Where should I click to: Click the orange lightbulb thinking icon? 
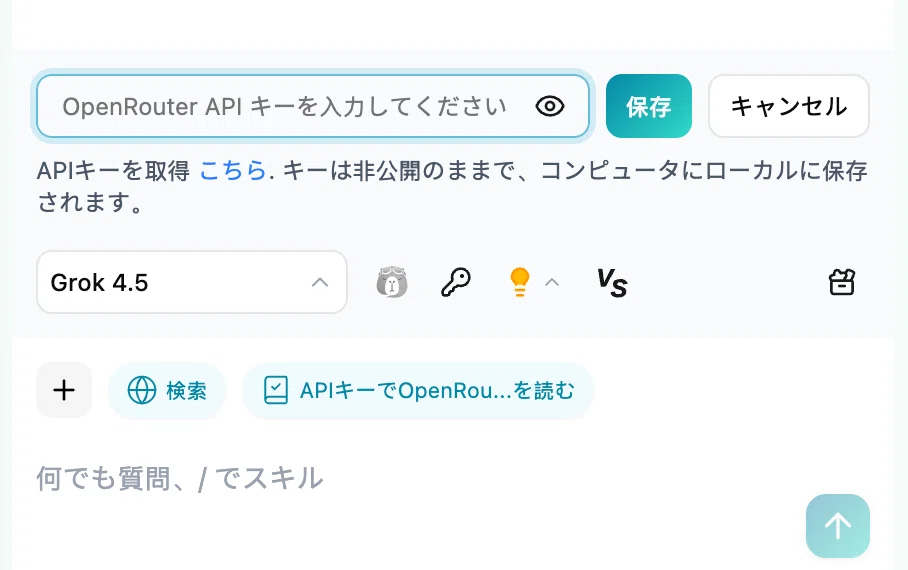point(519,282)
